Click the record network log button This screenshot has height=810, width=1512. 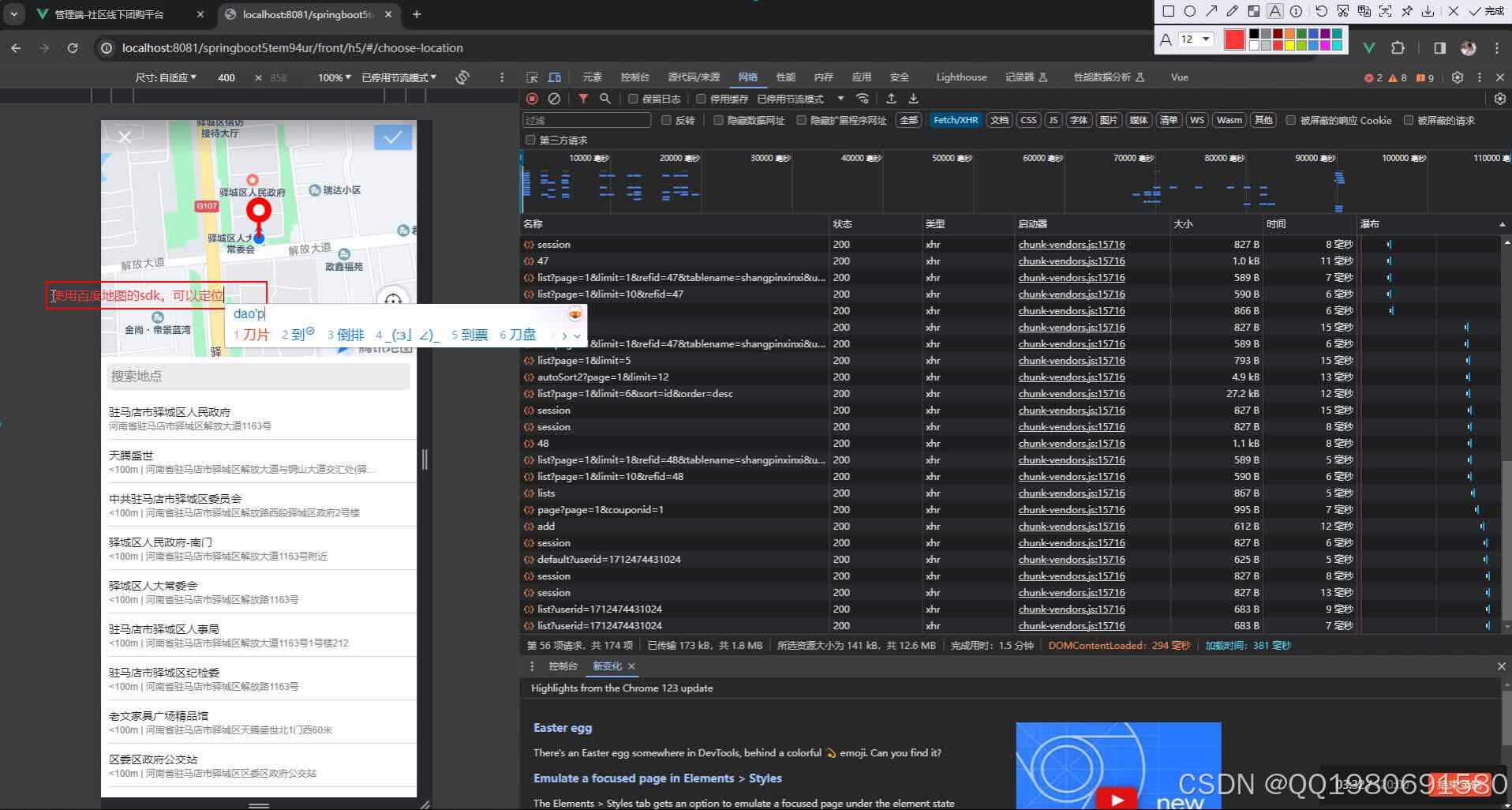533,99
